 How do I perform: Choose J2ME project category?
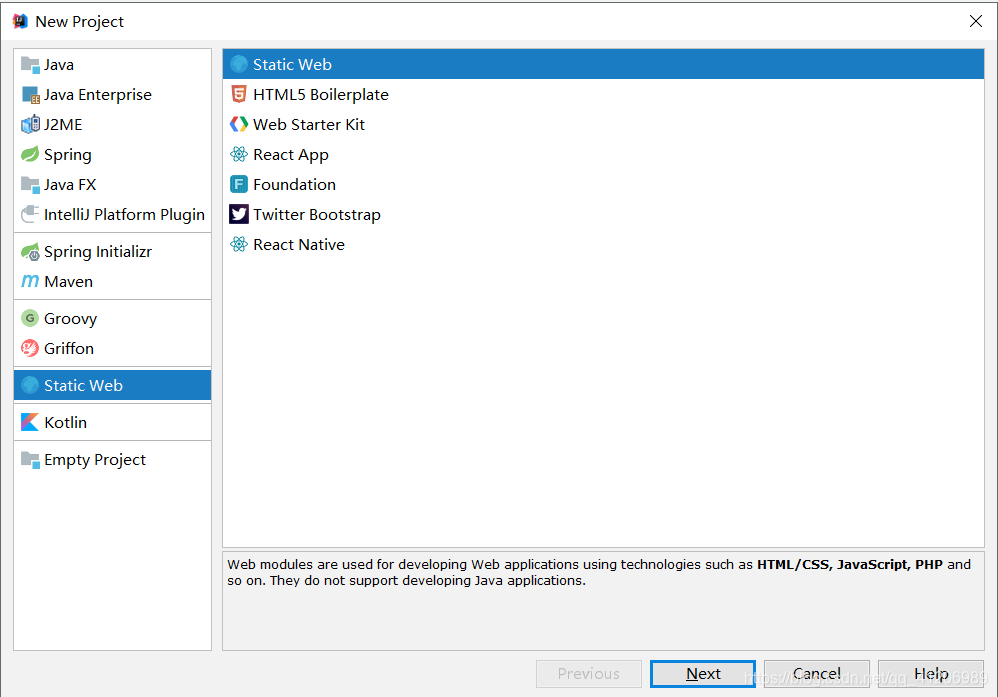[112, 125]
